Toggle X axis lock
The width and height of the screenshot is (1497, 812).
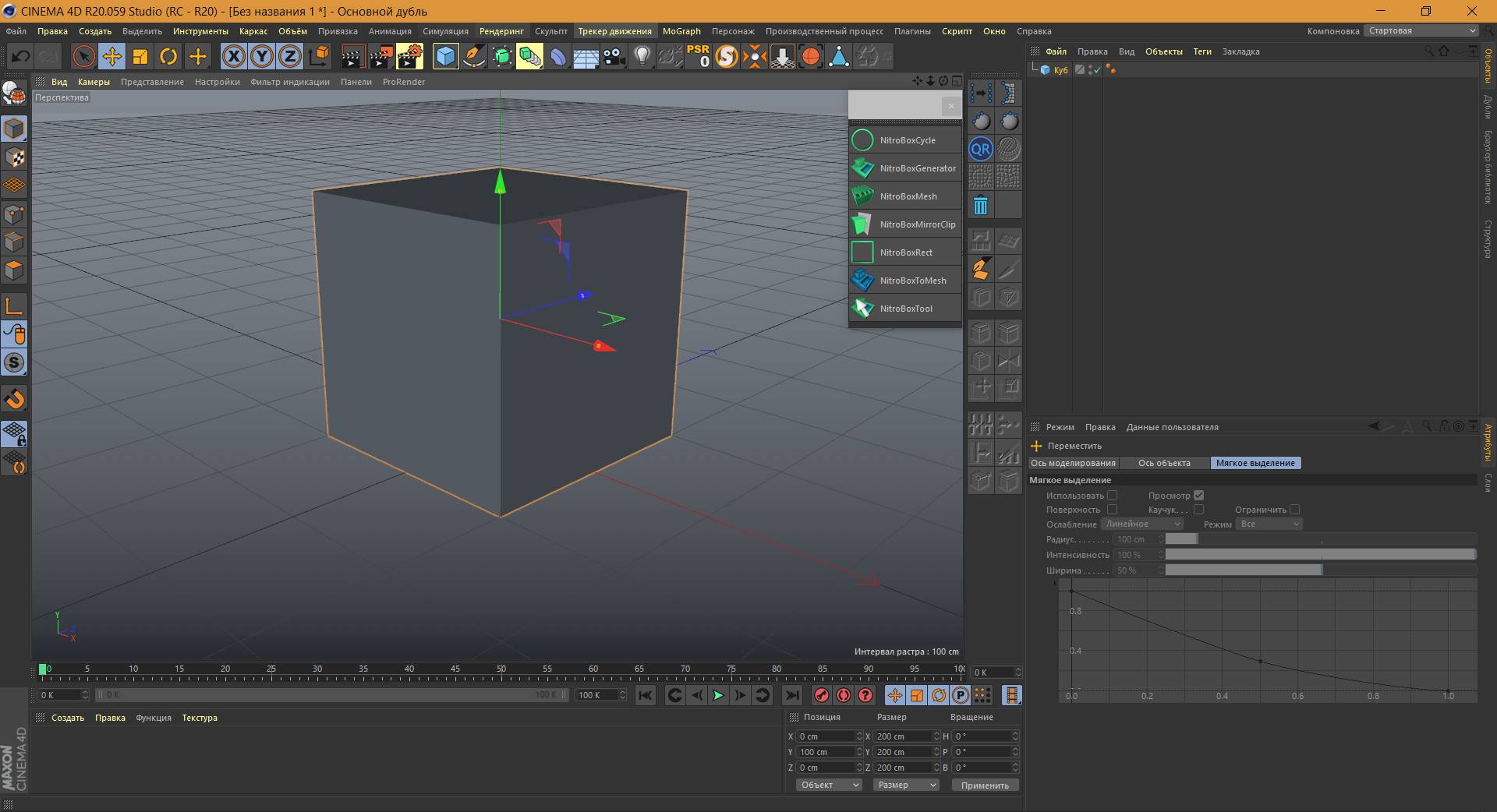[x=233, y=56]
